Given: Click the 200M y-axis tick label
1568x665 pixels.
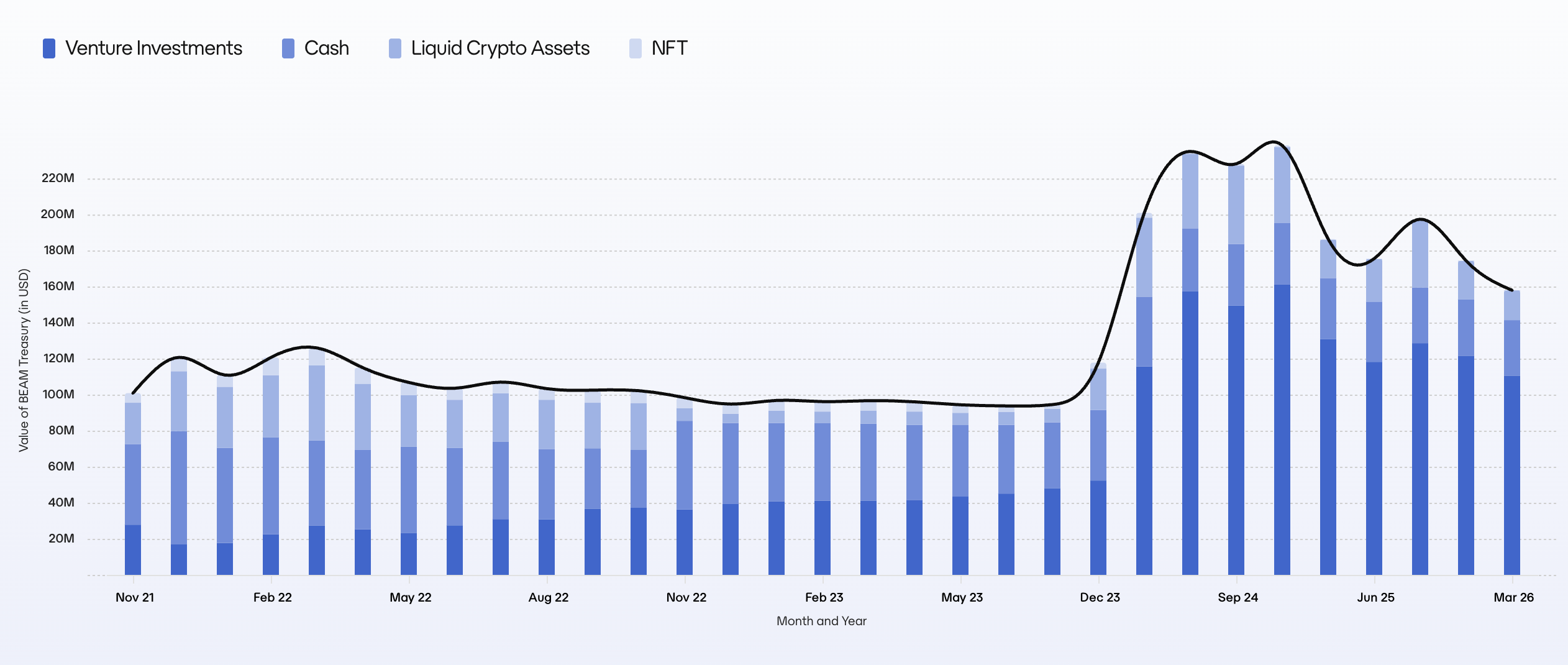Looking at the screenshot, I should click(x=57, y=214).
